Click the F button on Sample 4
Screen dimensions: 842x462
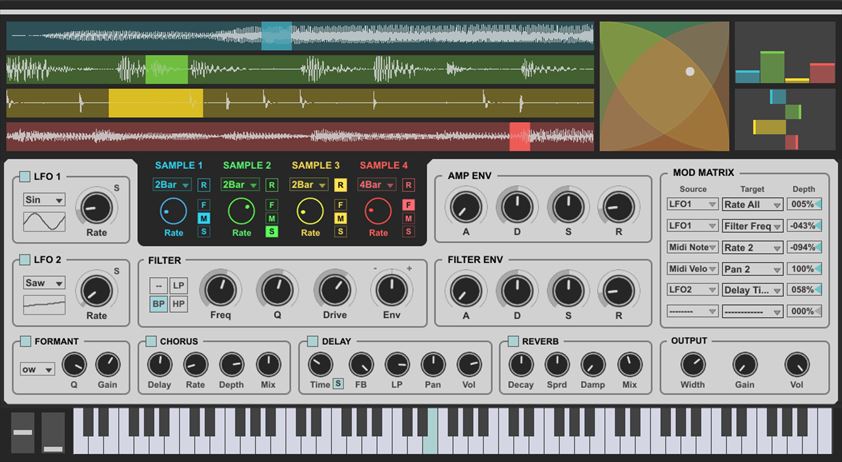coord(408,205)
